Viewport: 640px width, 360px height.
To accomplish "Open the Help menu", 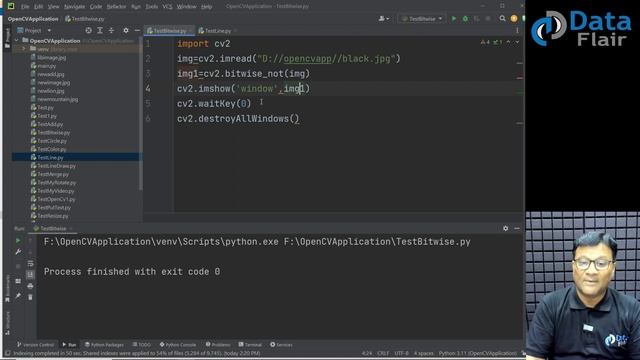I will [x=207, y=7].
